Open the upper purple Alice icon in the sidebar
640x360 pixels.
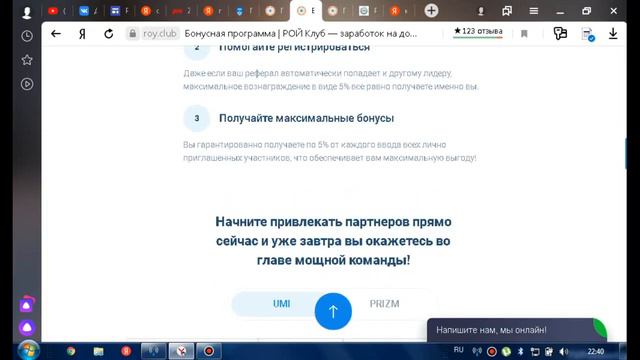pos(27,304)
